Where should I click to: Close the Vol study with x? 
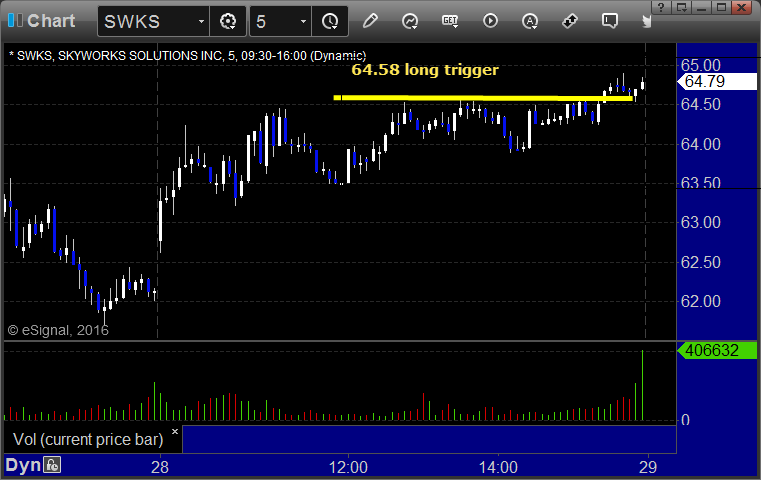click(175, 431)
